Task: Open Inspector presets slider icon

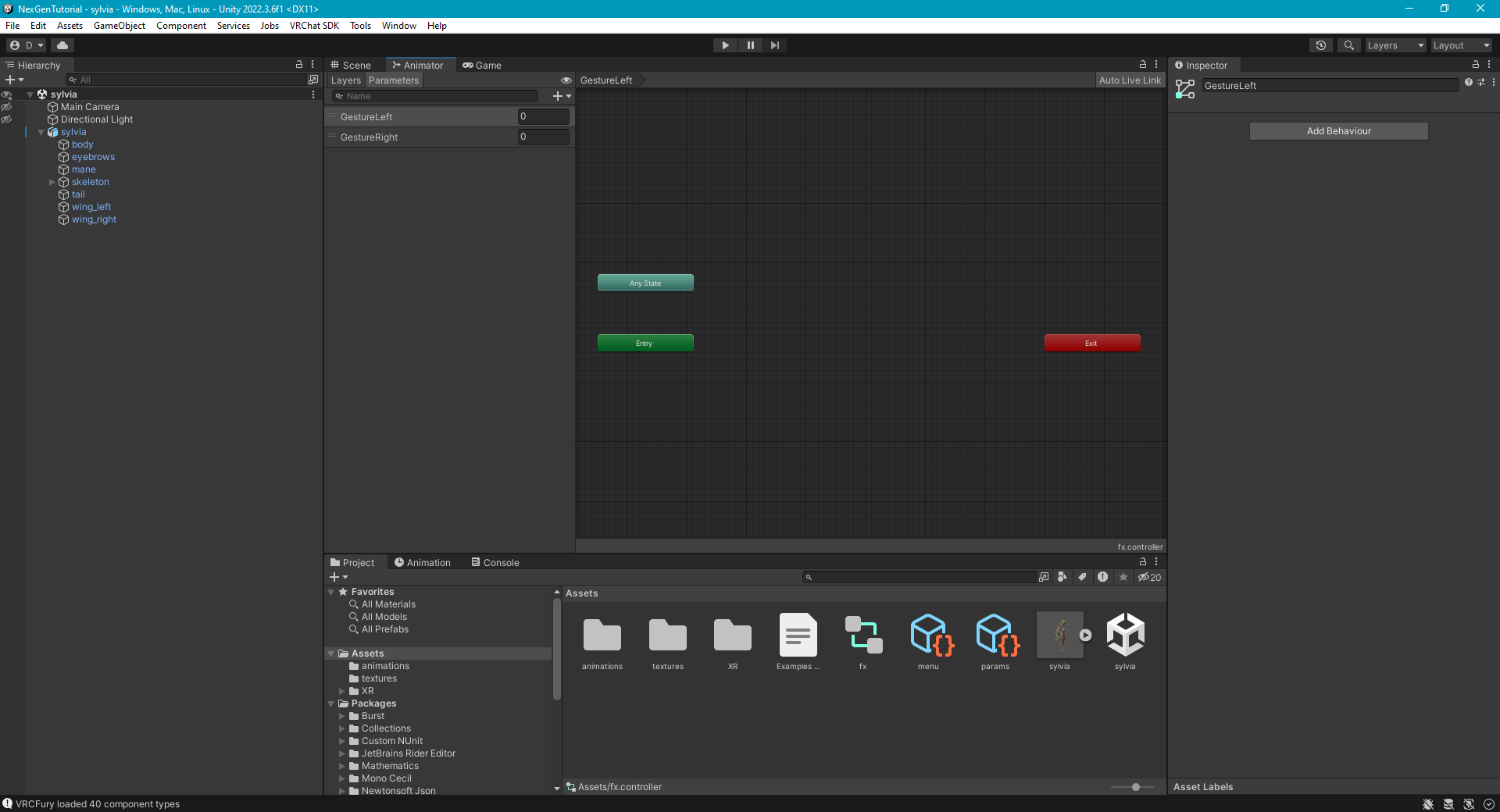Action: click(1480, 82)
